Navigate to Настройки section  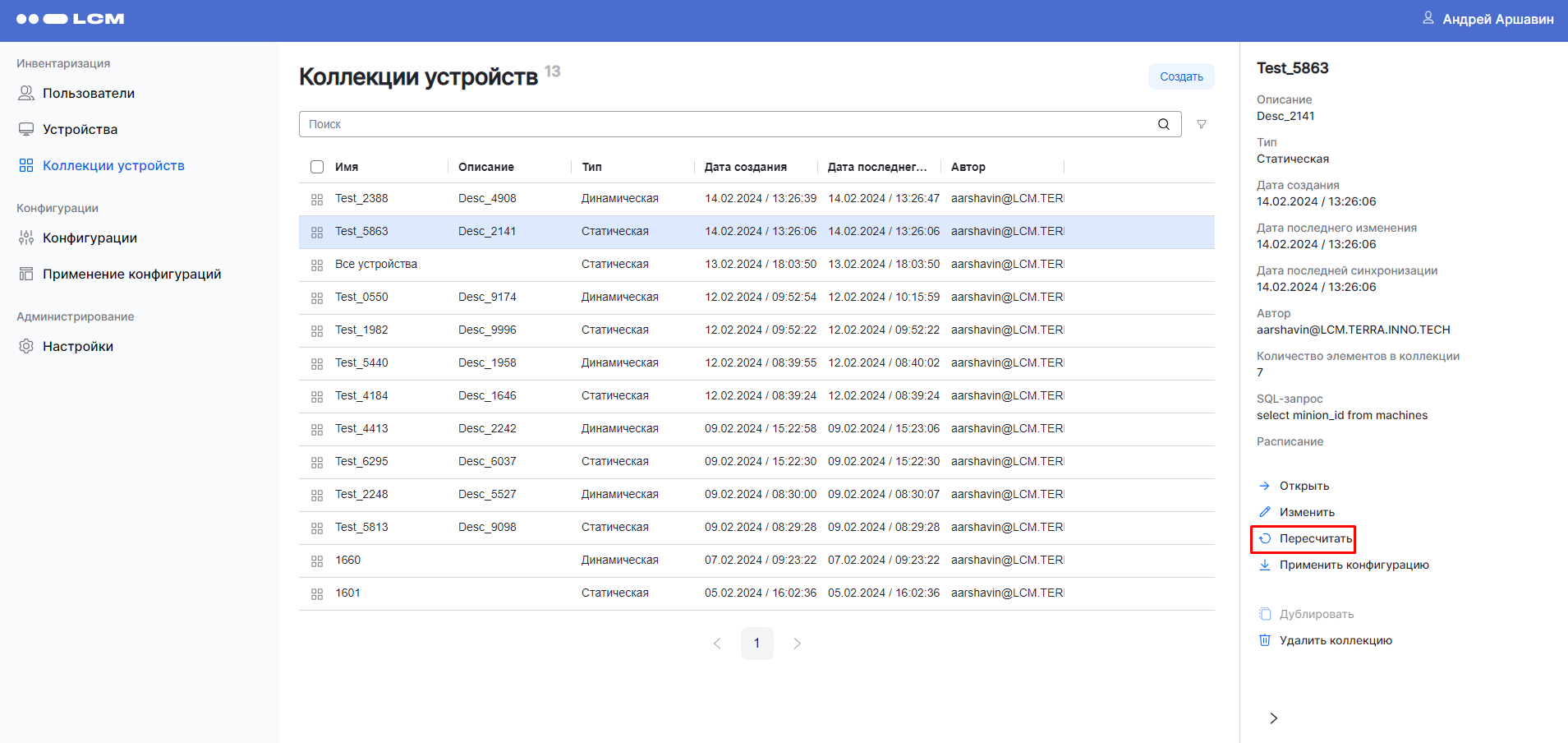(77, 347)
